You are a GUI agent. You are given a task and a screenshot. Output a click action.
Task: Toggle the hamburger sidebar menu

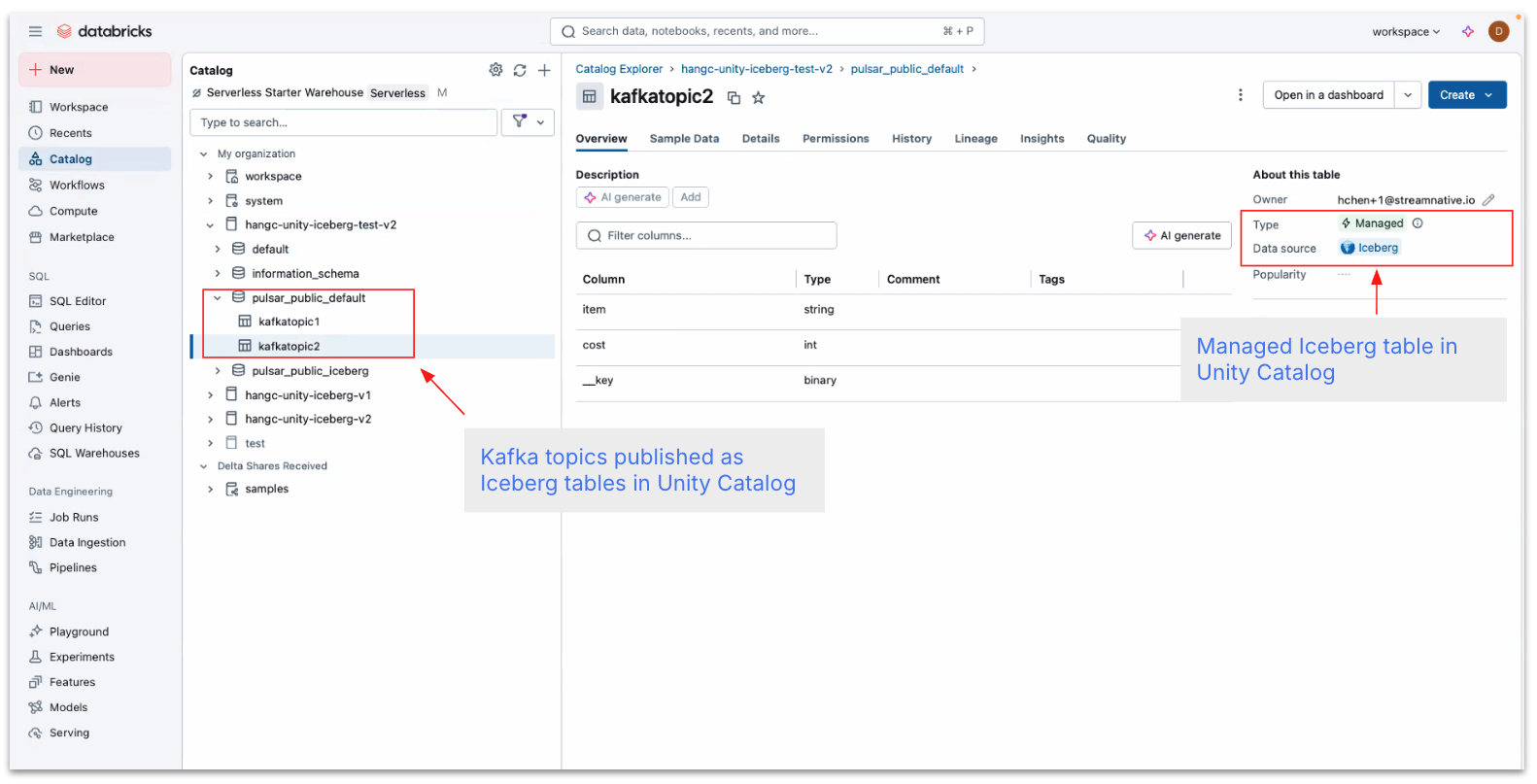pyautogui.click(x=36, y=31)
